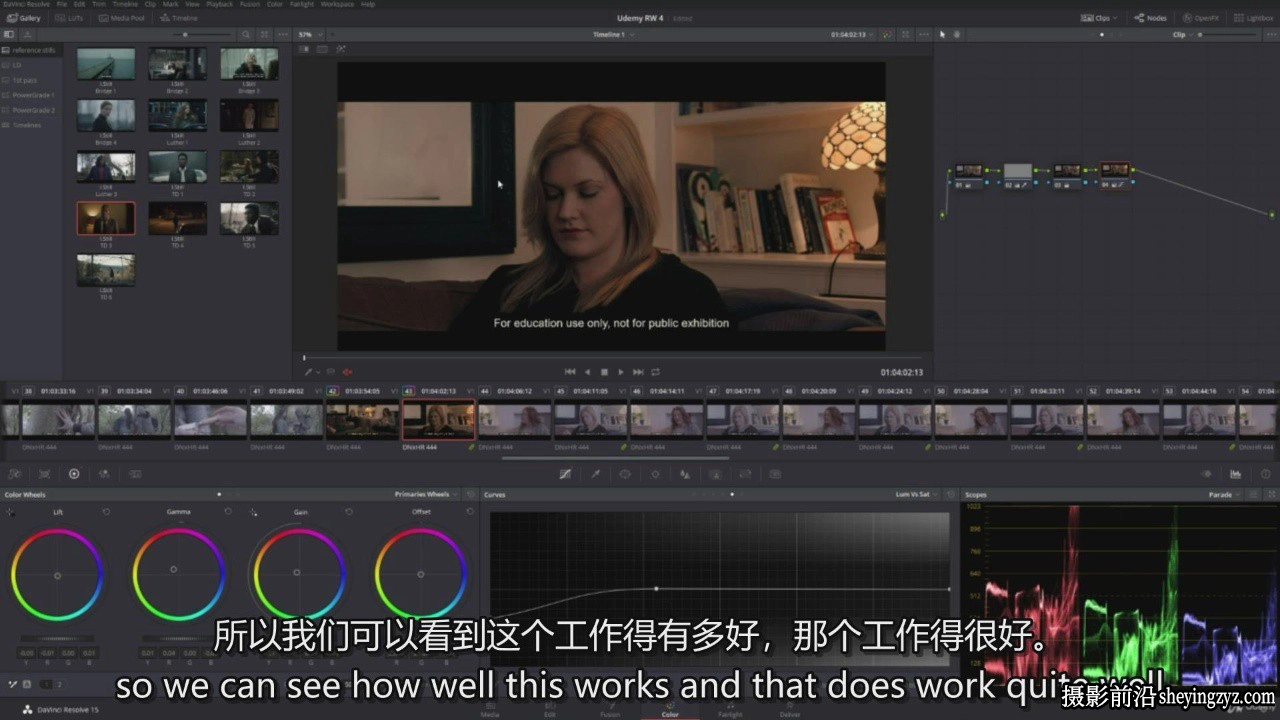Open the node editor Clip dropdown
Screen dimensions: 1280x720
1184,34
